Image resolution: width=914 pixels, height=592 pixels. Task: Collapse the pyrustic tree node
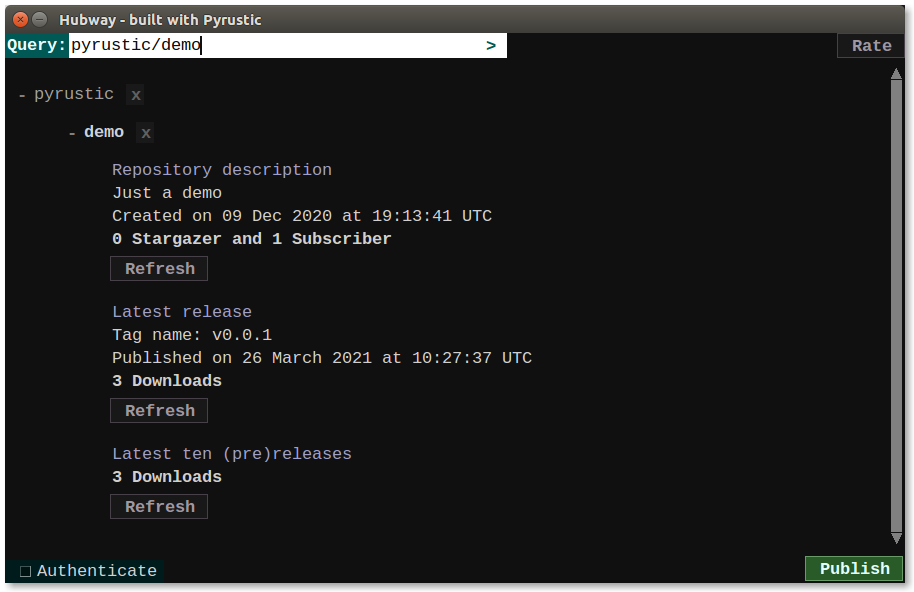[22, 95]
